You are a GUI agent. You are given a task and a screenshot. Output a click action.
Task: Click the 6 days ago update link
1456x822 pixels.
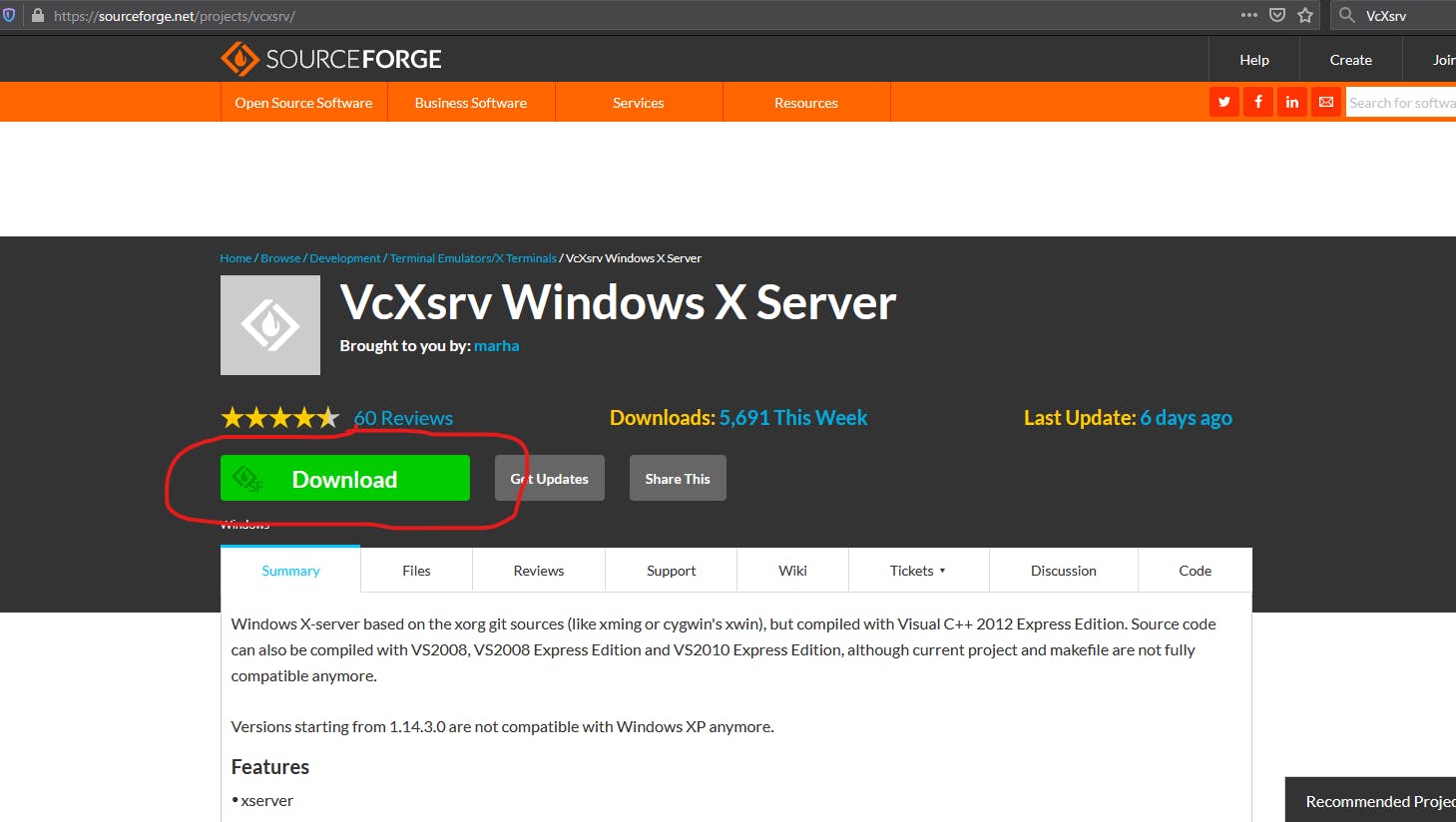tap(1186, 418)
